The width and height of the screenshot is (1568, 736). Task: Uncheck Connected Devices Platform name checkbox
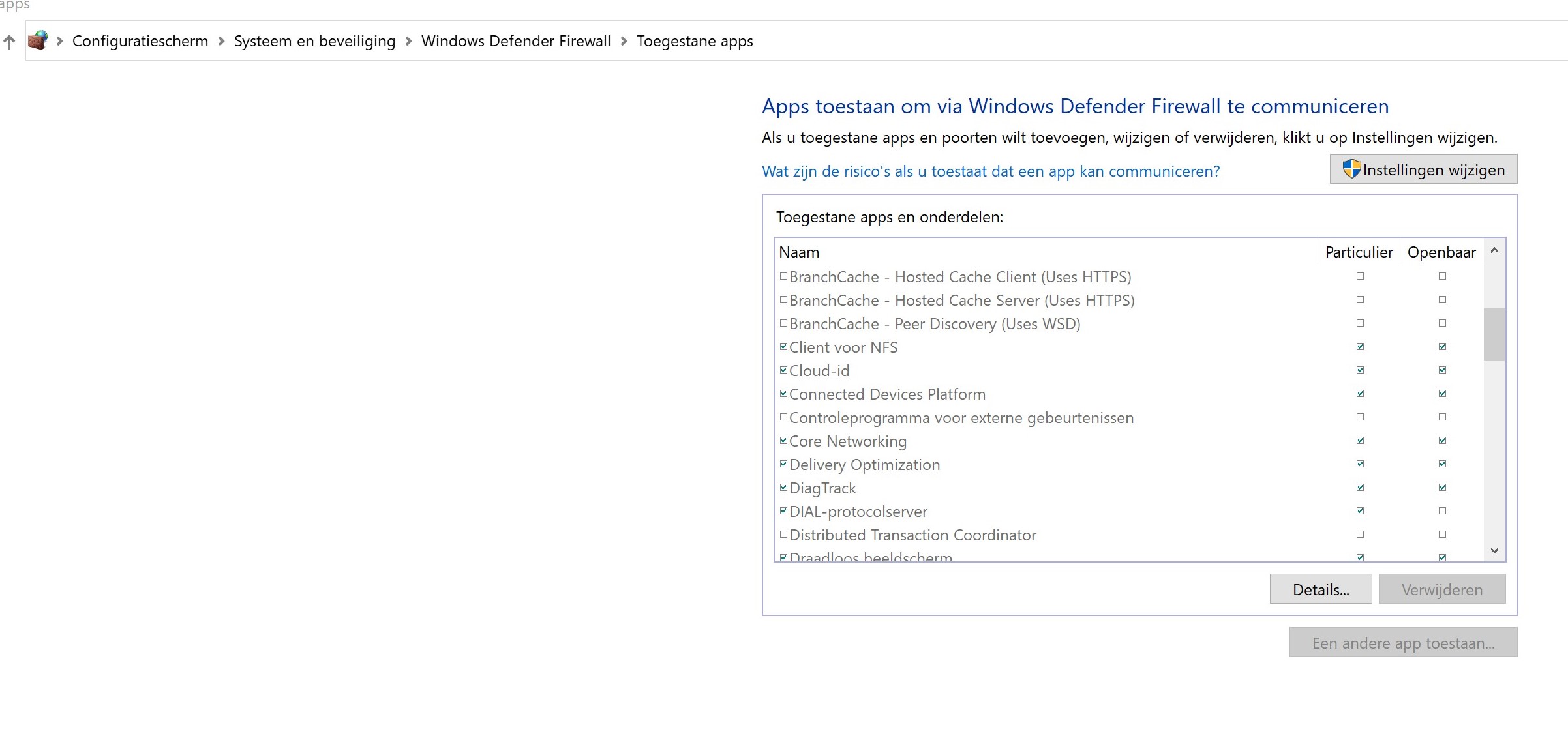783,394
